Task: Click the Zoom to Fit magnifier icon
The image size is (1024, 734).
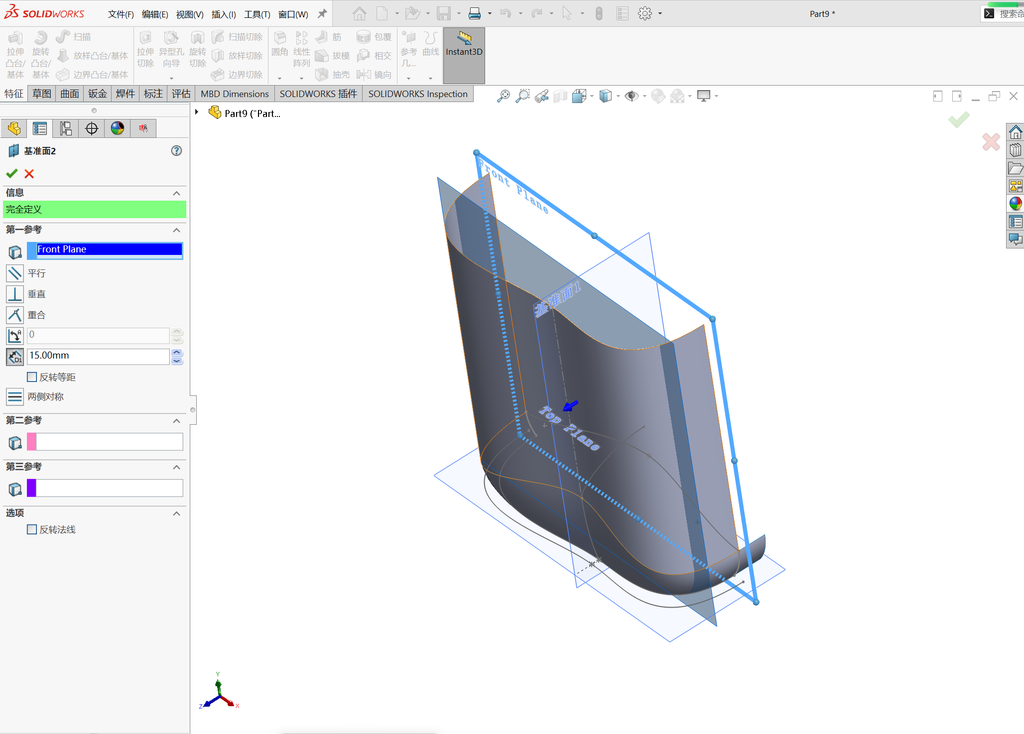Action: click(503, 96)
